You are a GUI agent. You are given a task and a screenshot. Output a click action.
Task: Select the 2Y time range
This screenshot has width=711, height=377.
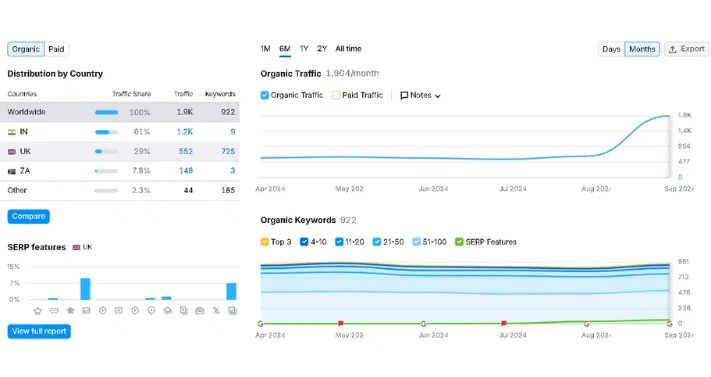pyautogui.click(x=322, y=49)
